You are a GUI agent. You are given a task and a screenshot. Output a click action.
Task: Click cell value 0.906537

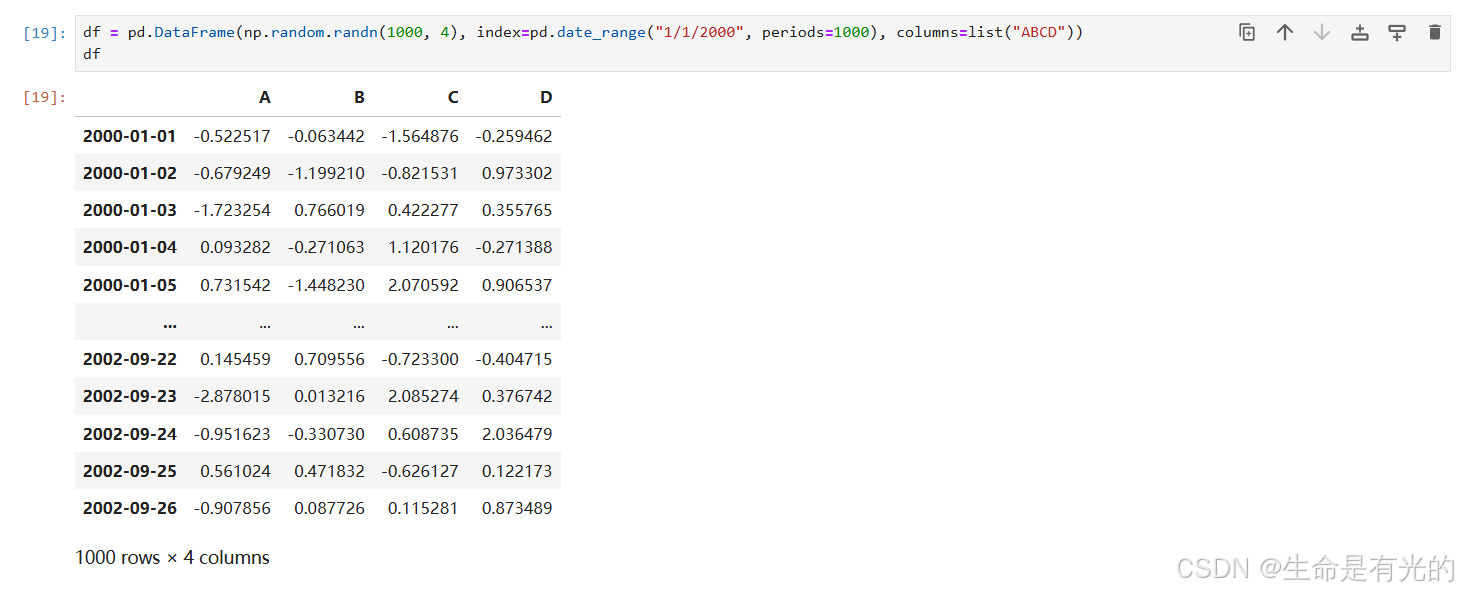(517, 285)
